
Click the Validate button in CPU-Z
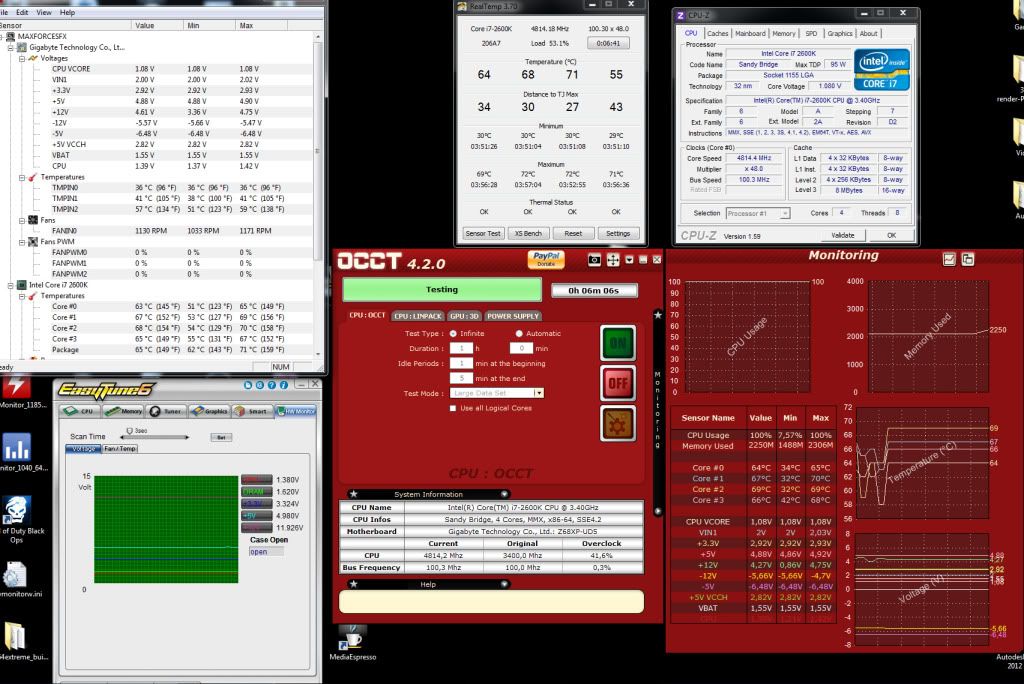pyautogui.click(x=843, y=235)
